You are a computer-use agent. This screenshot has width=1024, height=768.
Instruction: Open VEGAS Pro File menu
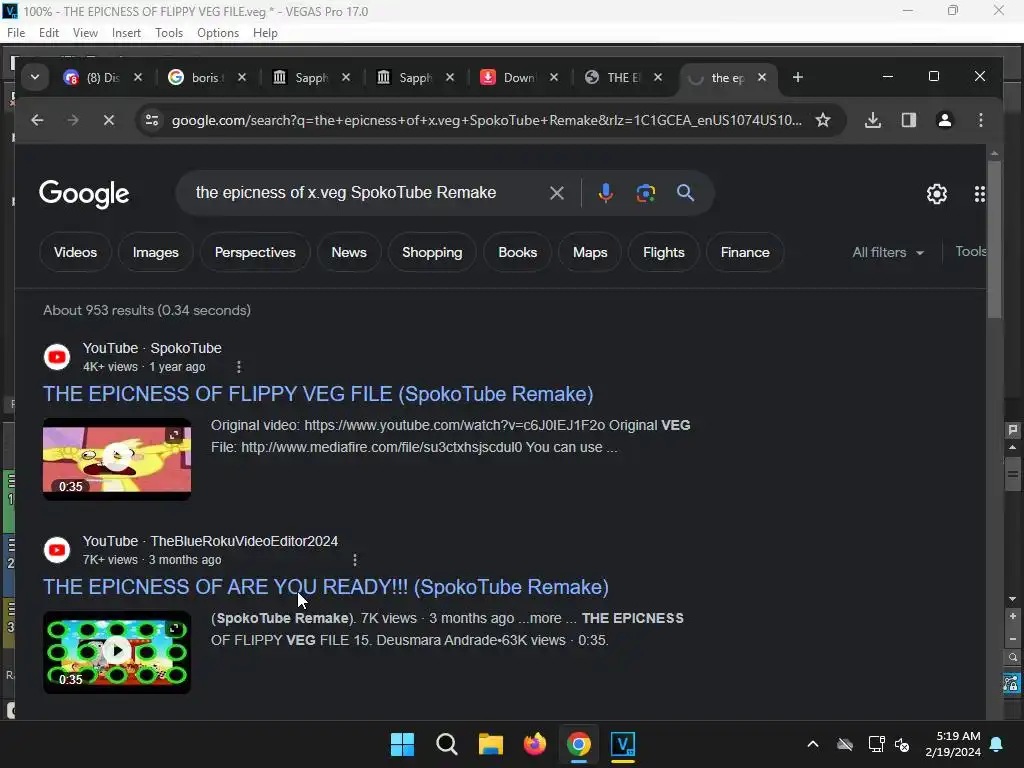click(x=16, y=33)
